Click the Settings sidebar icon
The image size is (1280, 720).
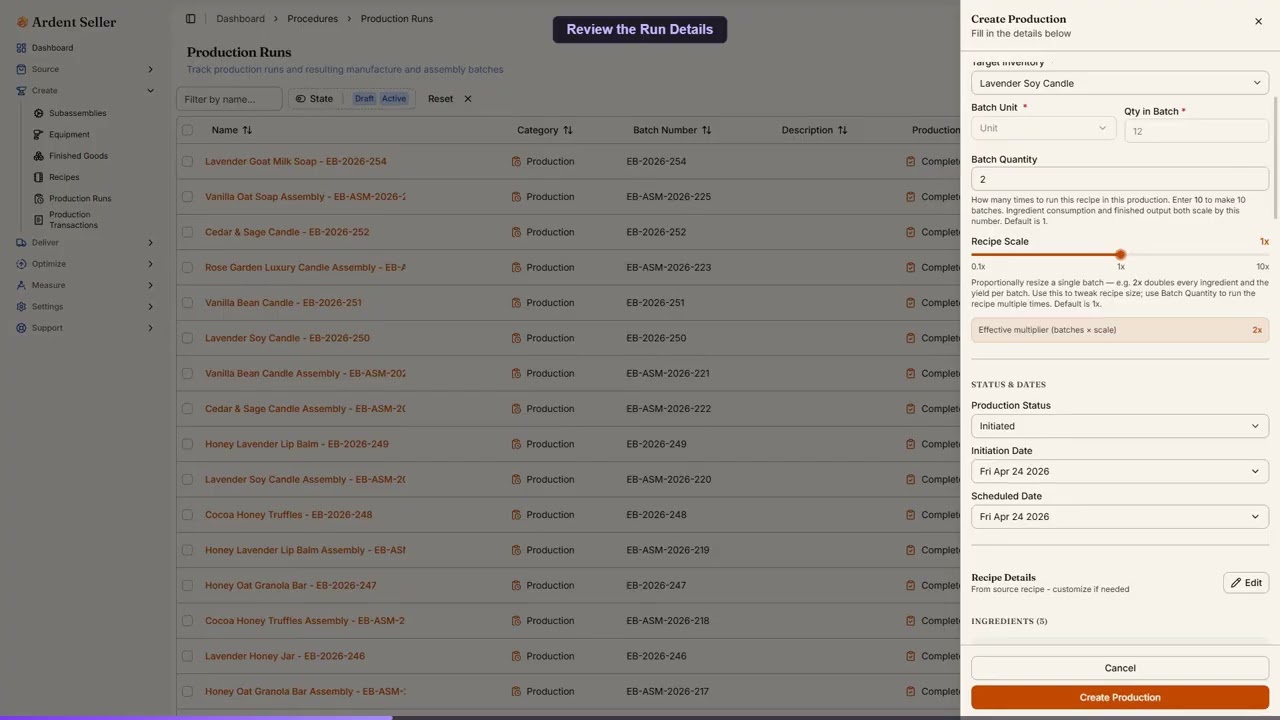pyautogui.click(x=21, y=307)
